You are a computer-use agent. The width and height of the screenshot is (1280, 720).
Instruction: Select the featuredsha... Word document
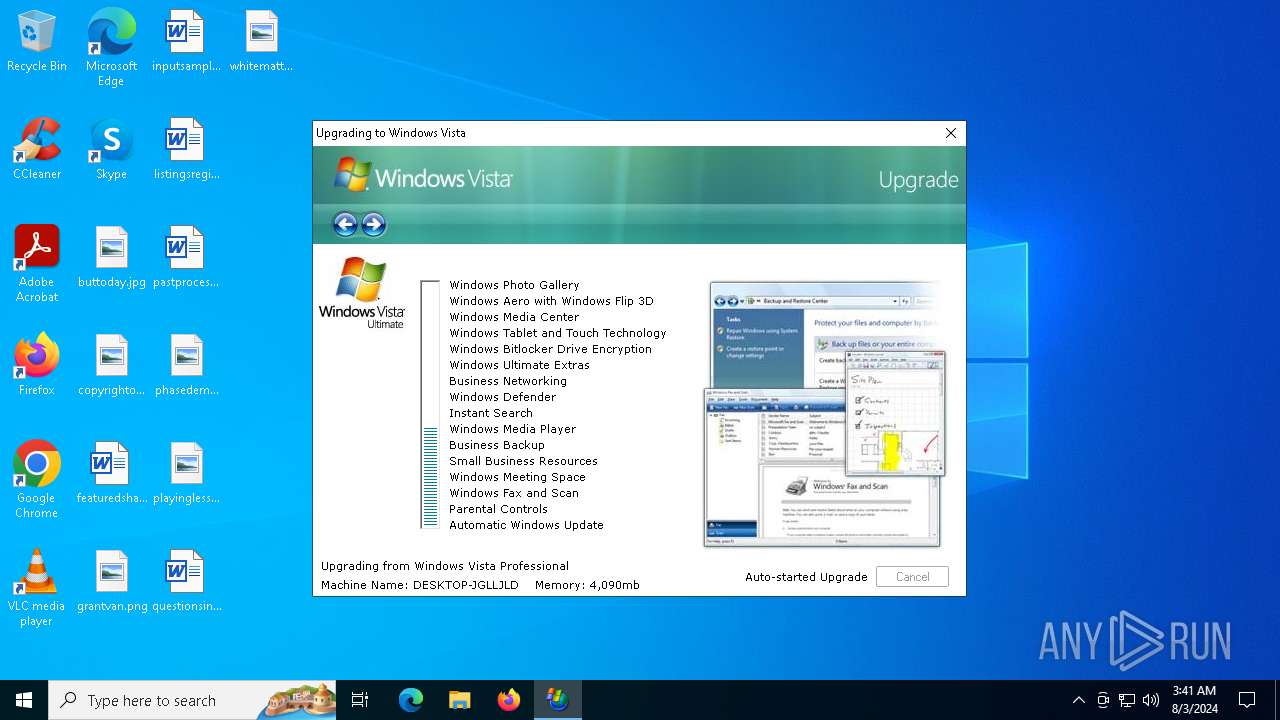pyautogui.click(x=112, y=473)
